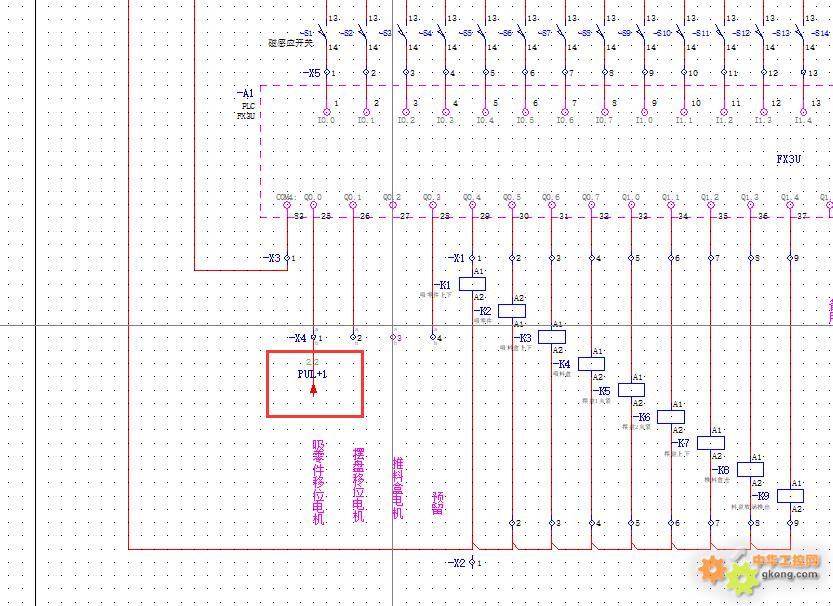Click the Q0.1 PLC output label

click(x=353, y=197)
